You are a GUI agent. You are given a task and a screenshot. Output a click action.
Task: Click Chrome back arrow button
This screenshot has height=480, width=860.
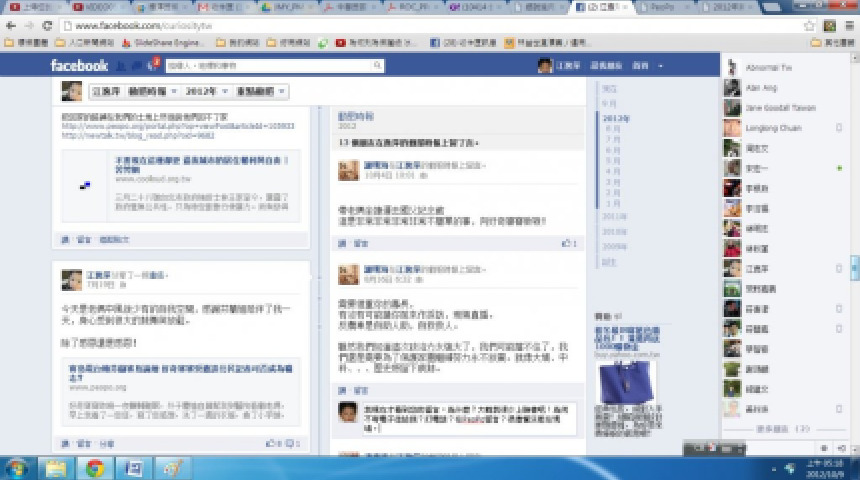pos(10,25)
